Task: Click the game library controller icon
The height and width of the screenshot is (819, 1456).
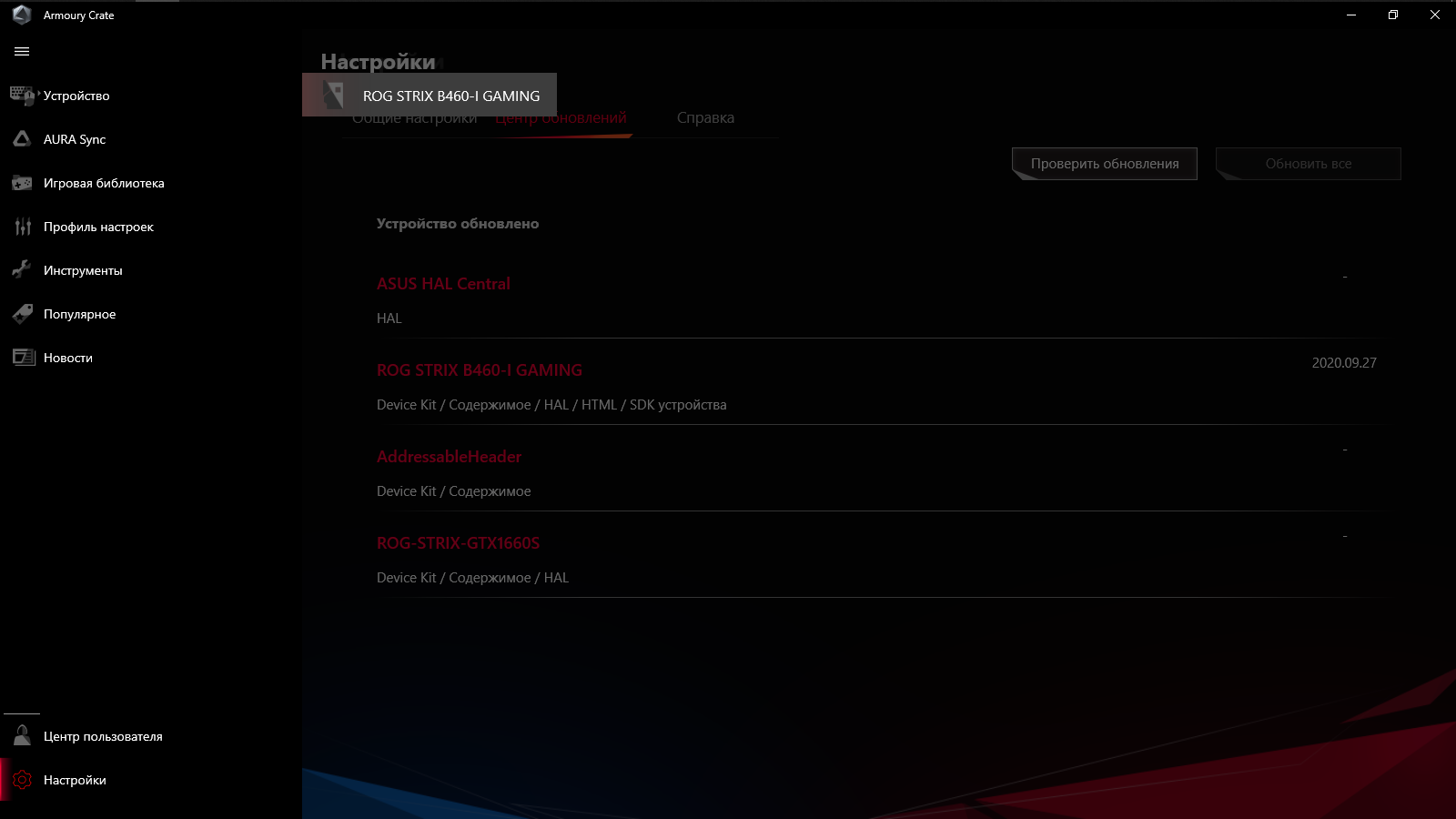Action: [x=22, y=183]
